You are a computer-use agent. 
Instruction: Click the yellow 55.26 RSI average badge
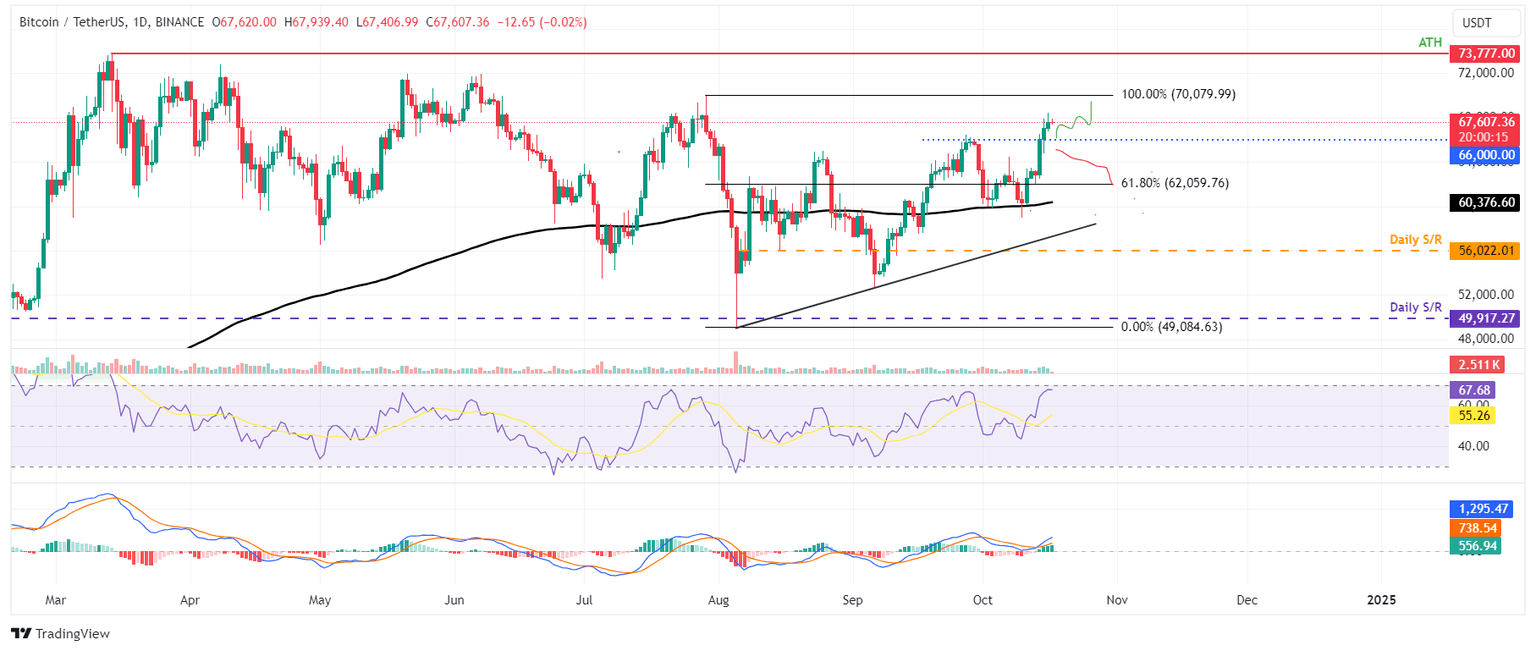coord(1473,414)
